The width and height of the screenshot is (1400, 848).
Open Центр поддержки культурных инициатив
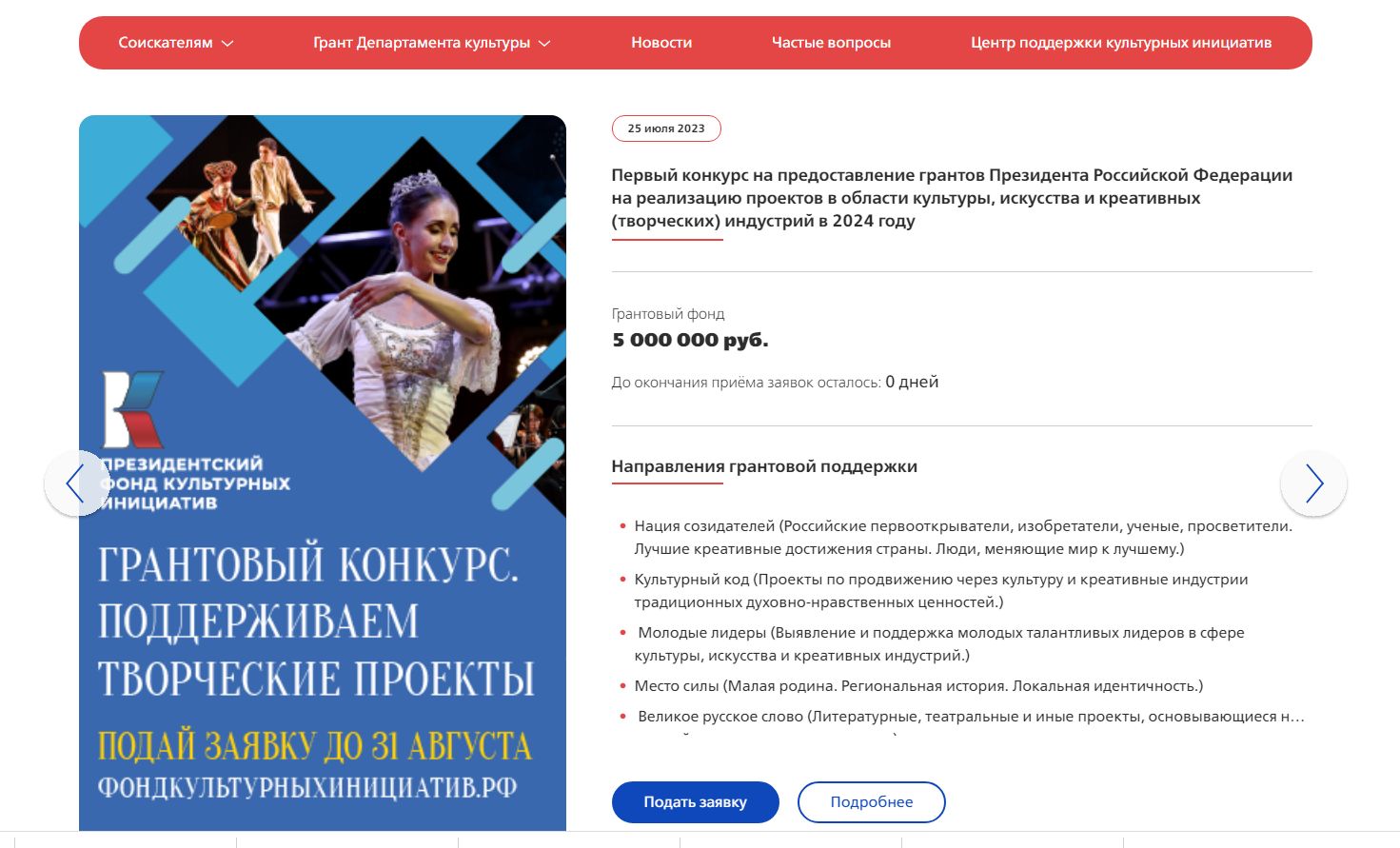pyautogui.click(x=1121, y=43)
